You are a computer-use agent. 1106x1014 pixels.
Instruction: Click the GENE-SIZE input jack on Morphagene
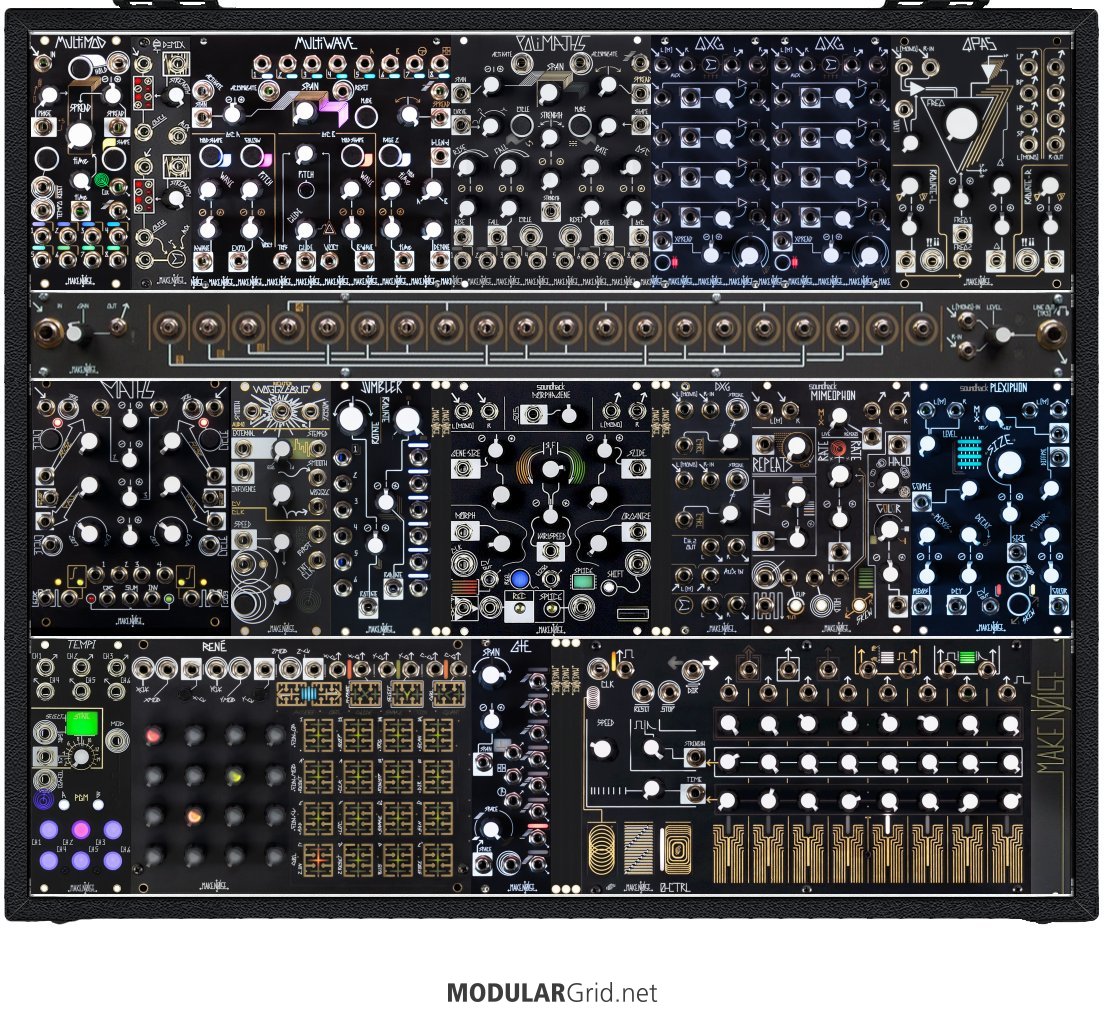click(464, 468)
